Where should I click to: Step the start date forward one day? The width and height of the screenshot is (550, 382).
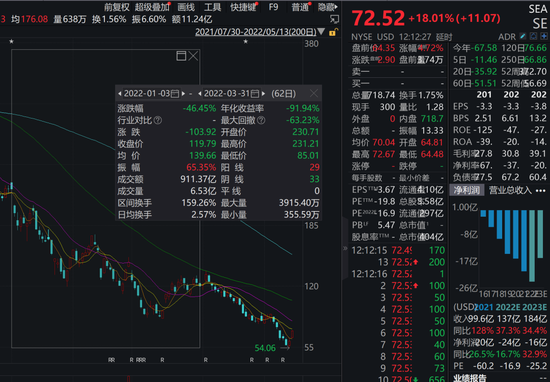click(x=183, y=94)
